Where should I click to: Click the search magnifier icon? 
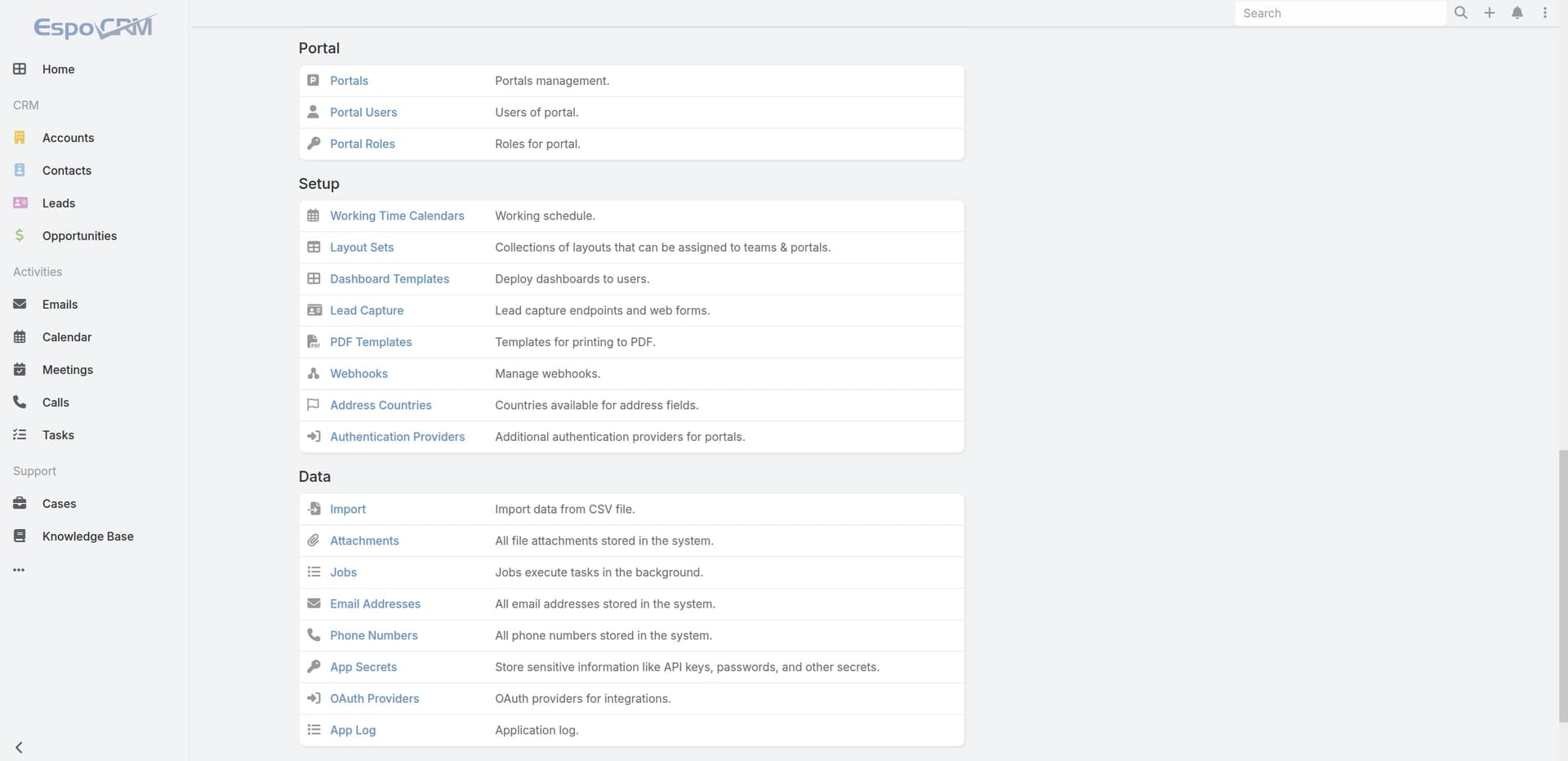tap(1461, 13)
